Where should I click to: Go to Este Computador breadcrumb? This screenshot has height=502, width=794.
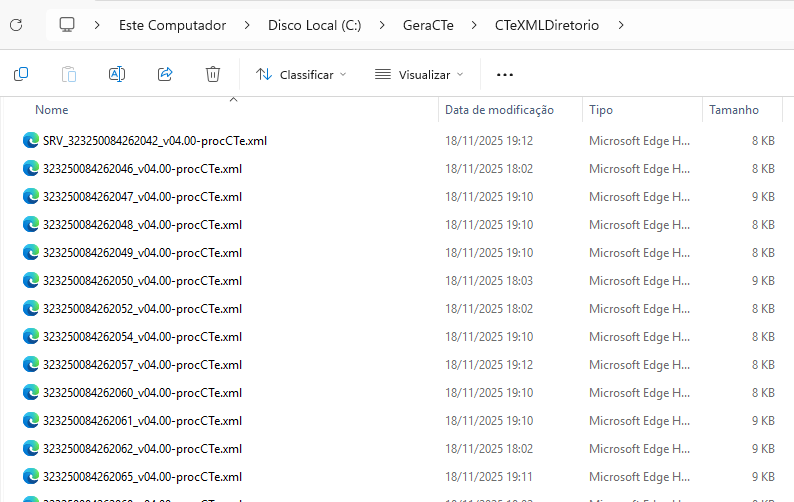[172, 25]
